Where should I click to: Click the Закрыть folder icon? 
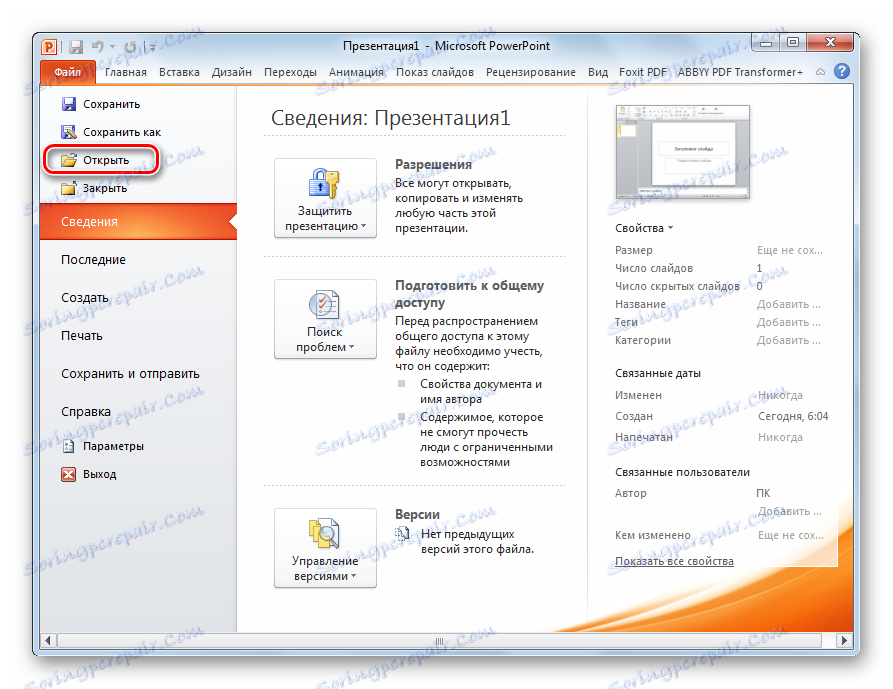pyautogui.click(x=68, y=188)
